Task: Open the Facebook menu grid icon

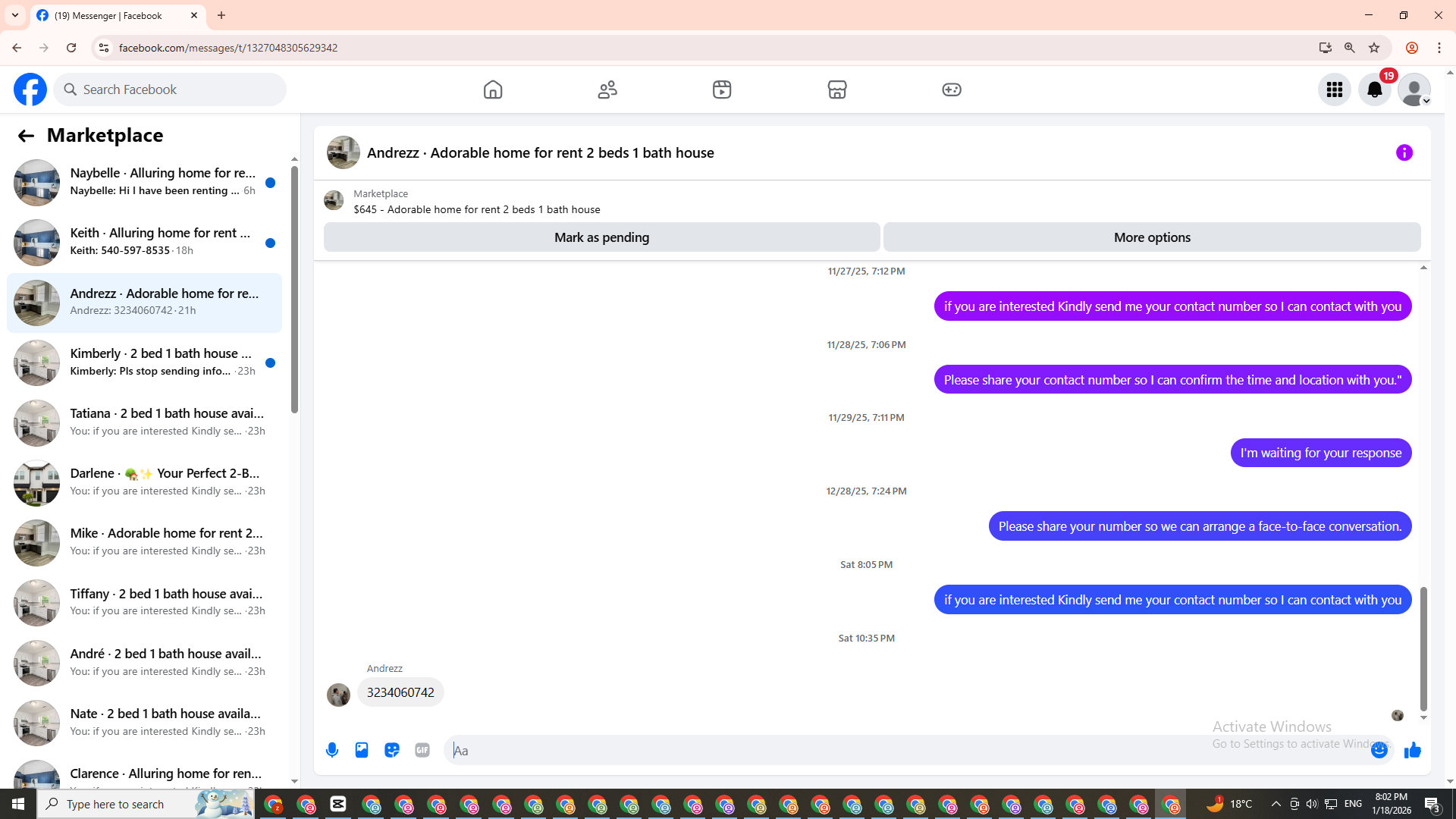Action: [x=1334, y=89]
